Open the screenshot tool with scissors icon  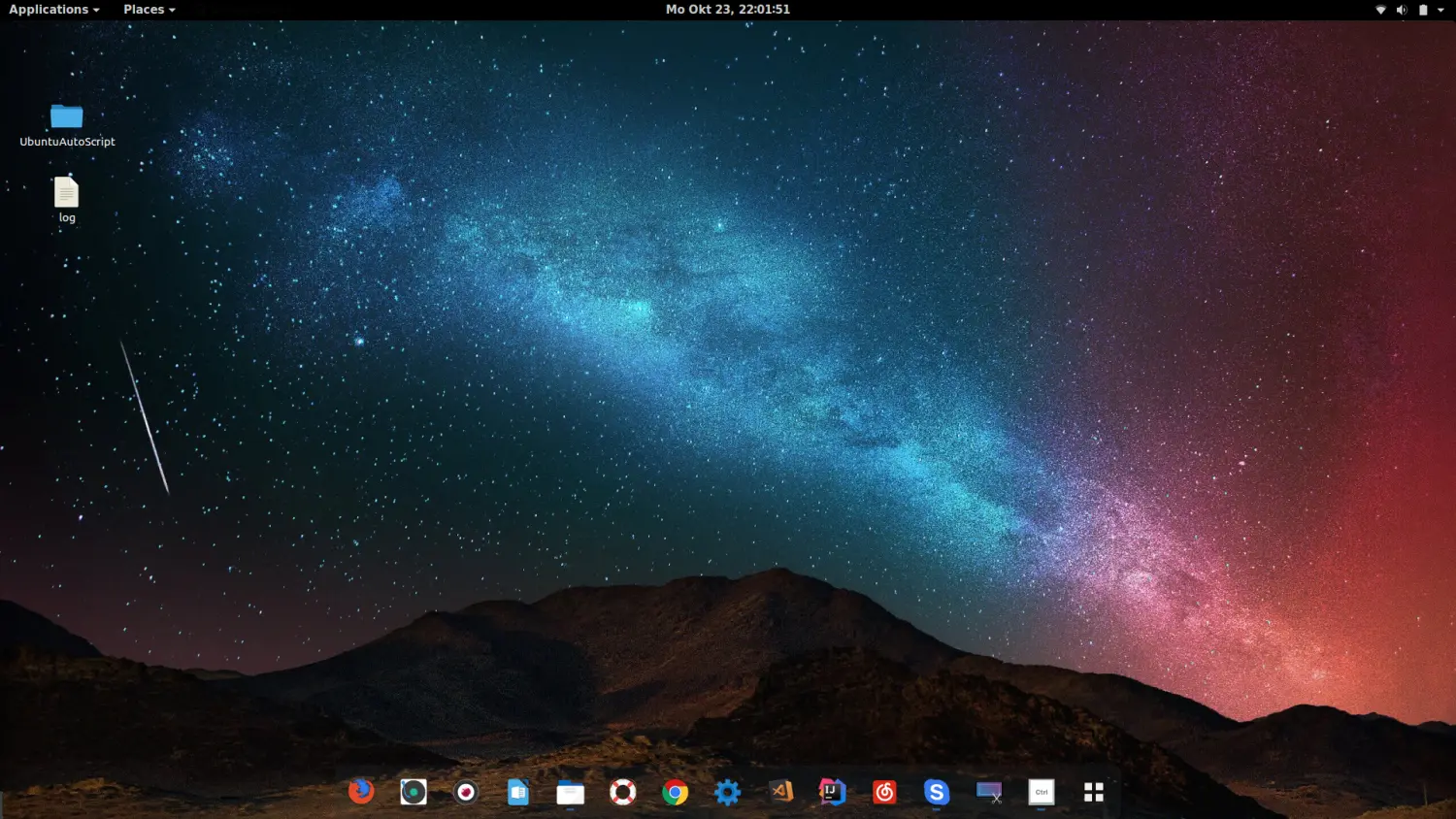[x=989, y=792]
